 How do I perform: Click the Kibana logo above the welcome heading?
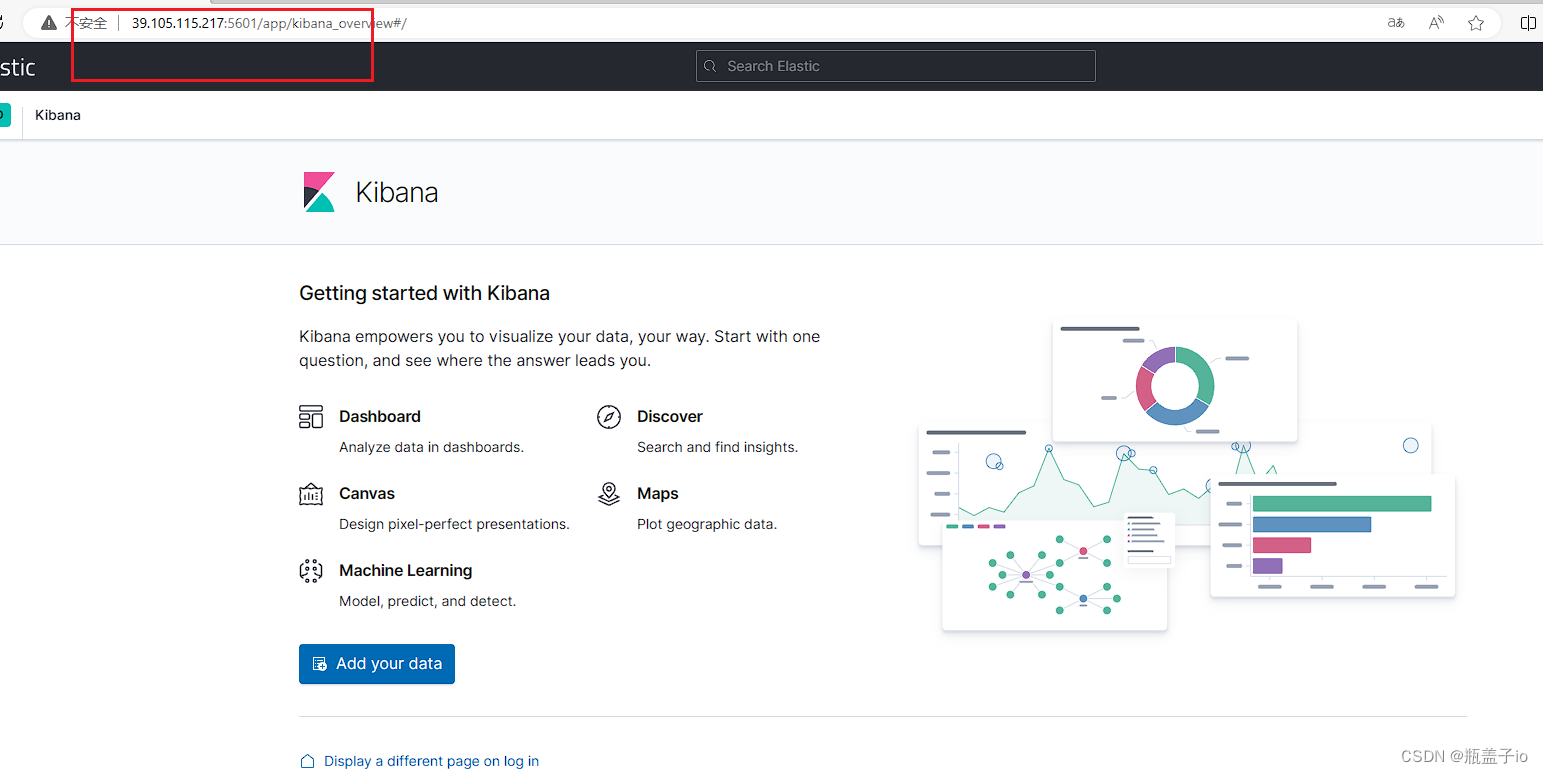pos(318,191)
